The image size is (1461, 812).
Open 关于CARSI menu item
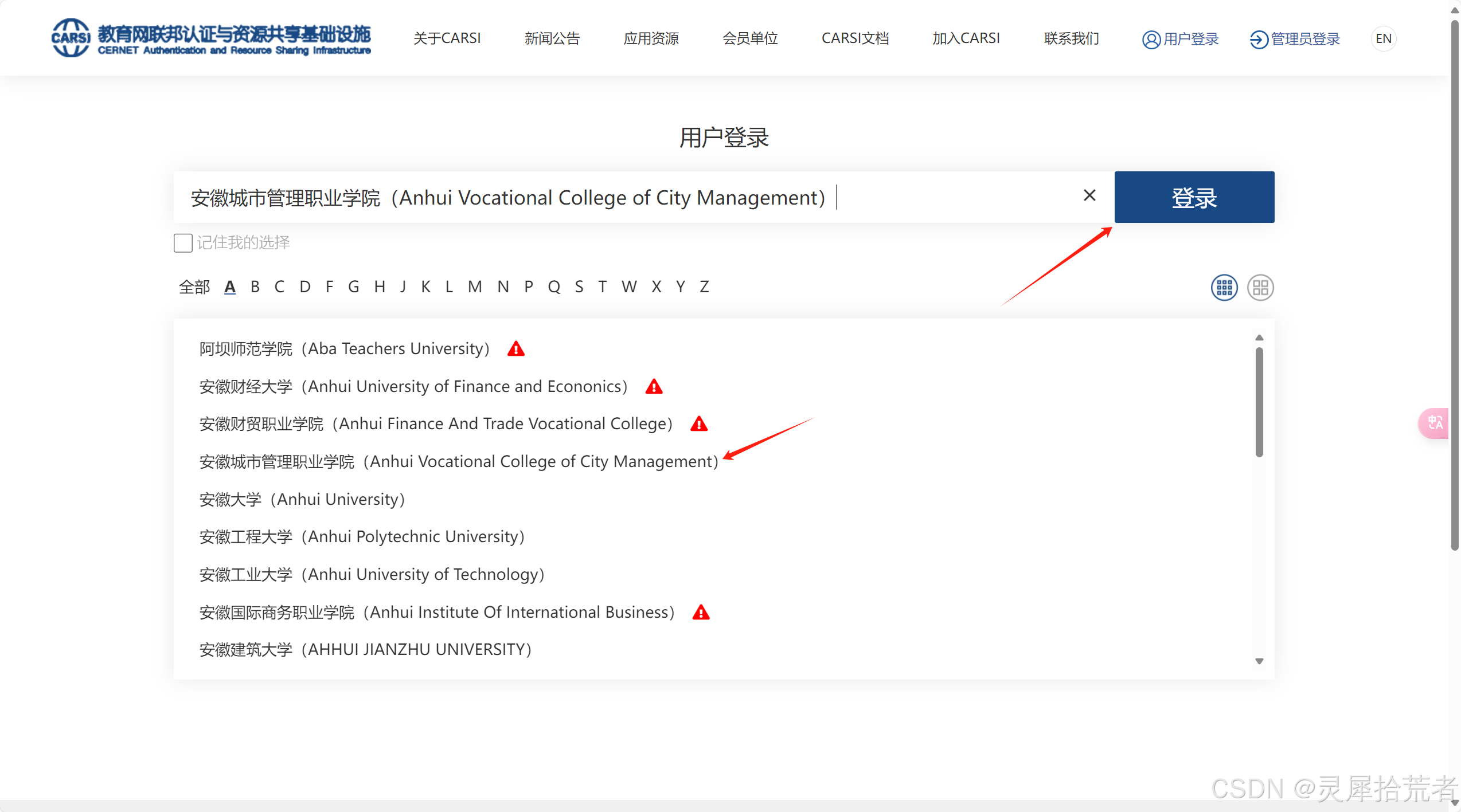(x=447, y=38)
